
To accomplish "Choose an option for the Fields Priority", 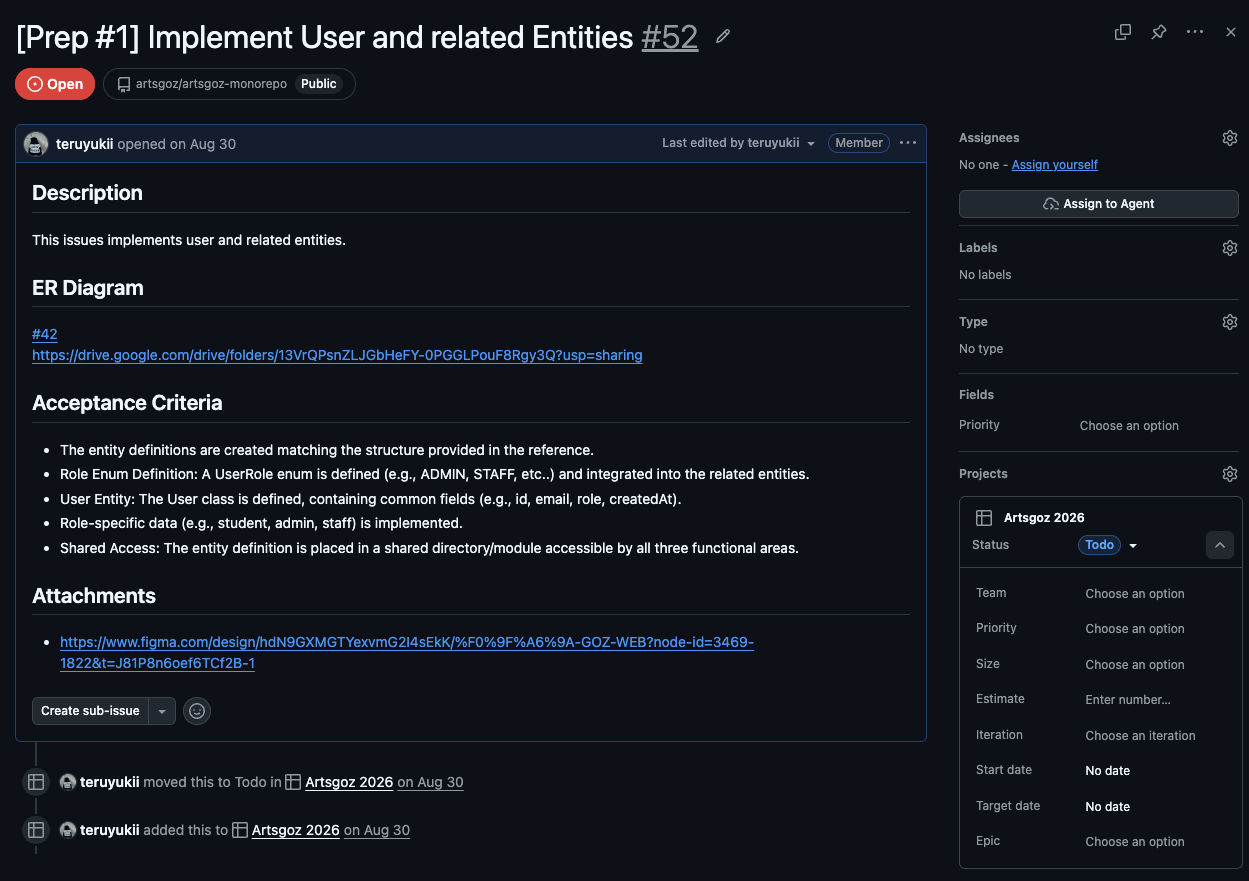I will 1129,425.
